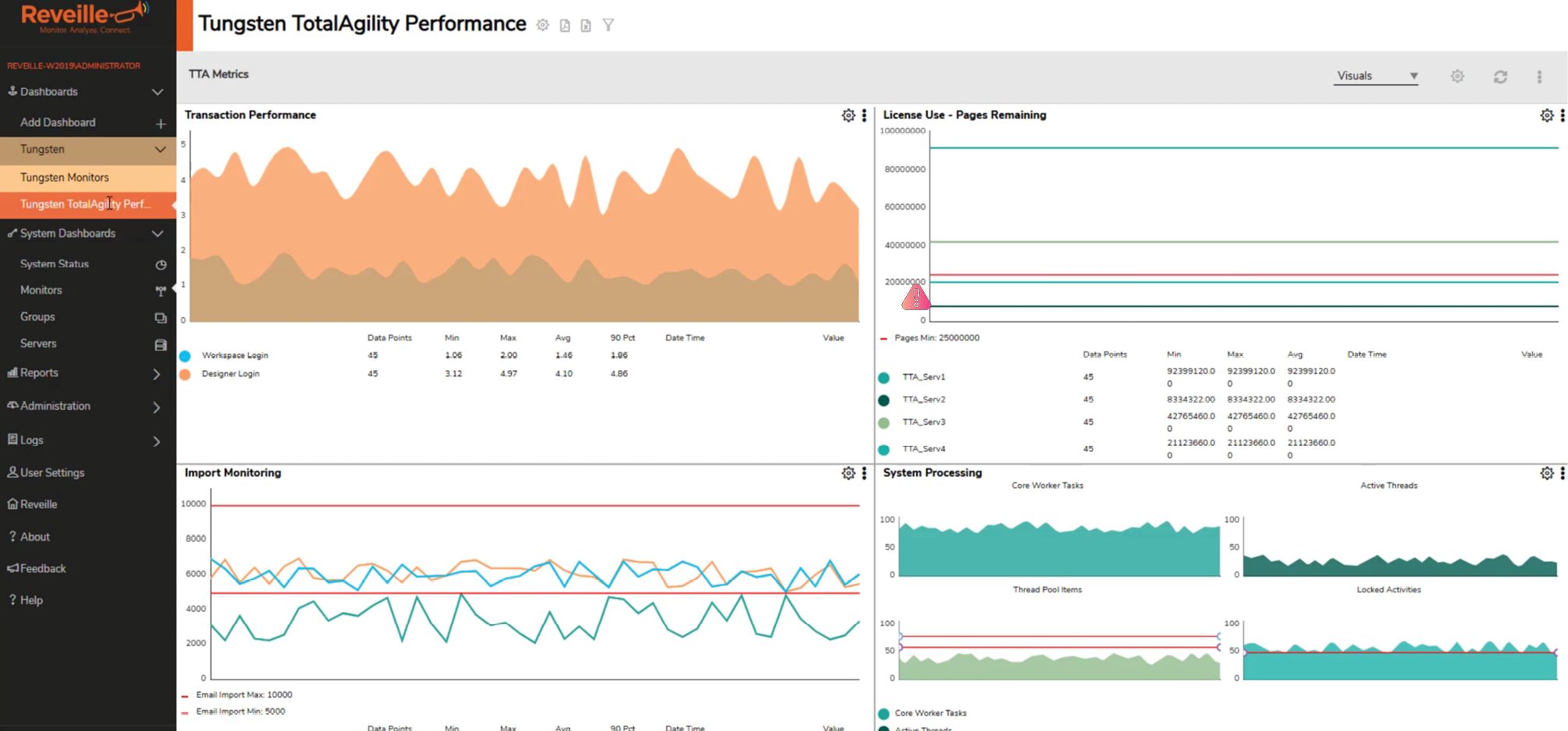Open Reveille sidebar link

pos(32,504)
